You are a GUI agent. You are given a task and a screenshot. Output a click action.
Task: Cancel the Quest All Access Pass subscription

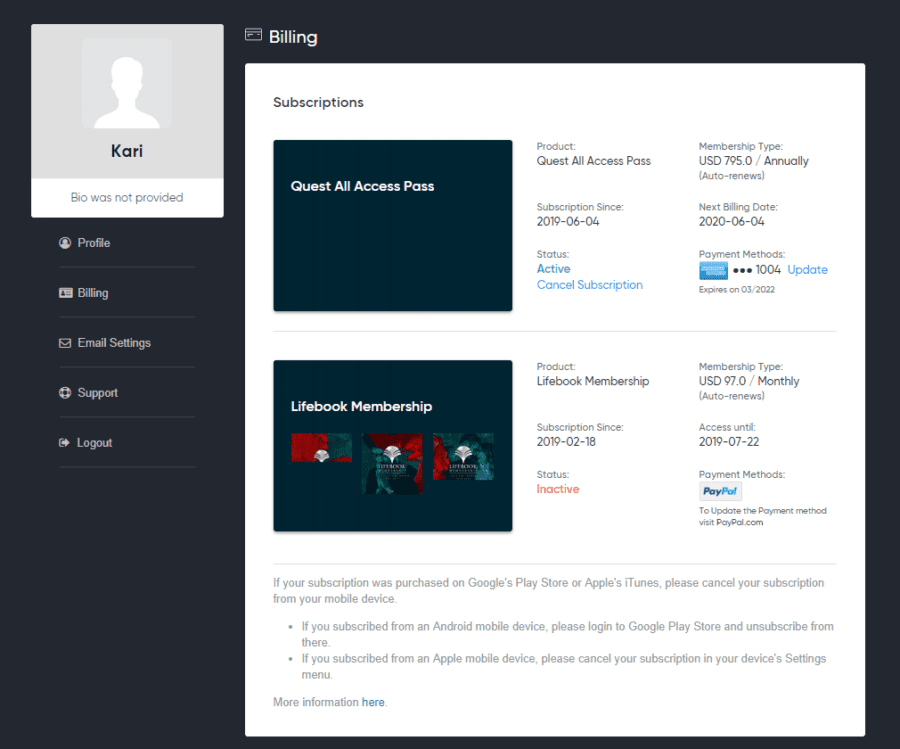[x=589, y=285]
